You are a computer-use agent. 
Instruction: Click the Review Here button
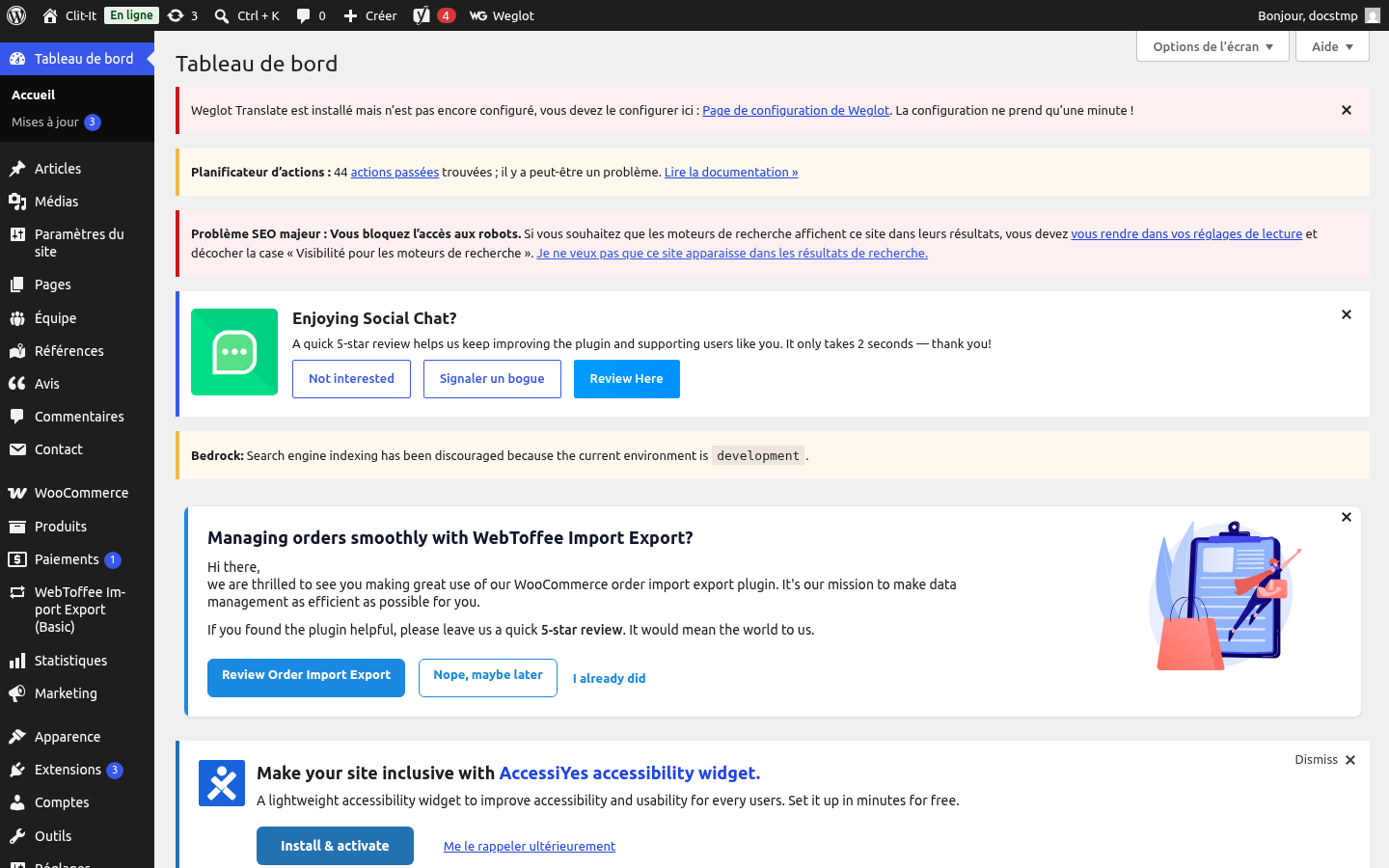[x=627, y=379]
